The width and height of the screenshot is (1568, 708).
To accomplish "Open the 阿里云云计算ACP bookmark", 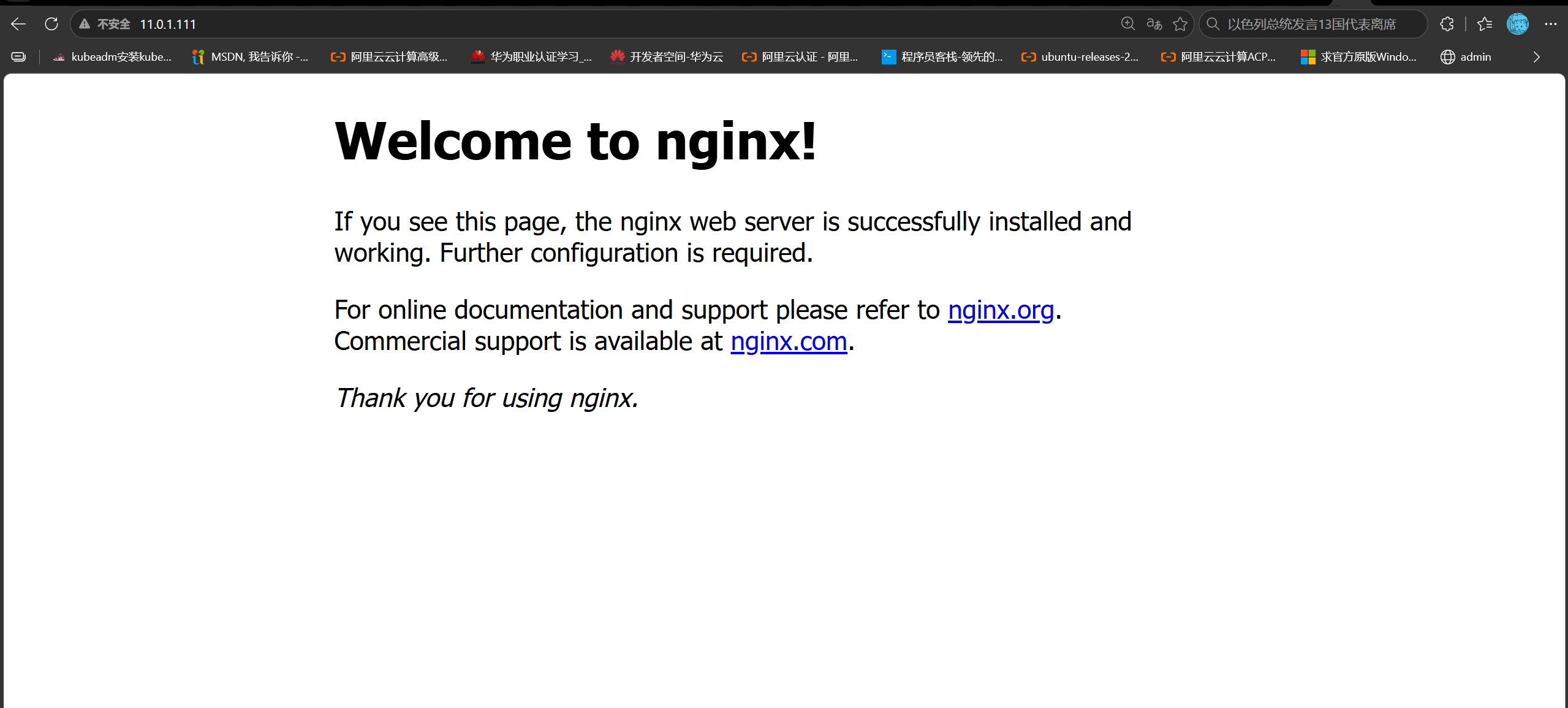I will [x=1219, y=57].
